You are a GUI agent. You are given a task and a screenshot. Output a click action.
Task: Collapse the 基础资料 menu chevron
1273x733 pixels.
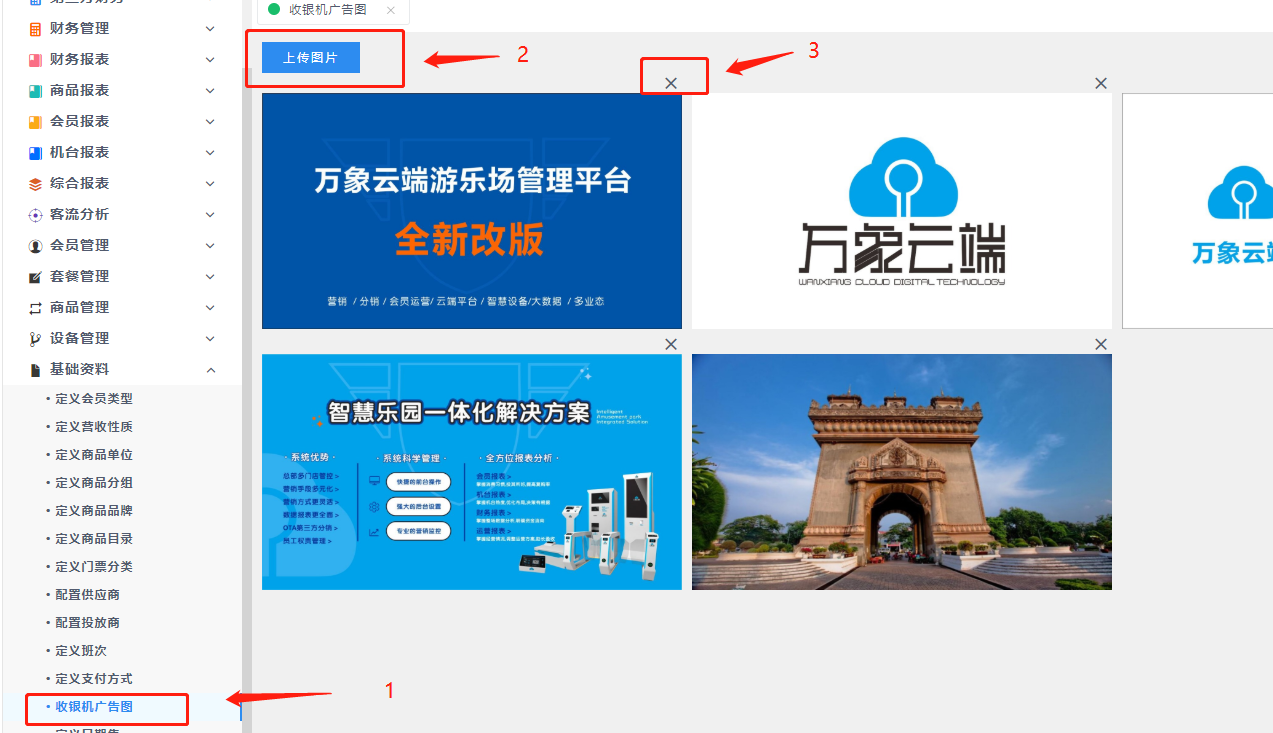210,370
